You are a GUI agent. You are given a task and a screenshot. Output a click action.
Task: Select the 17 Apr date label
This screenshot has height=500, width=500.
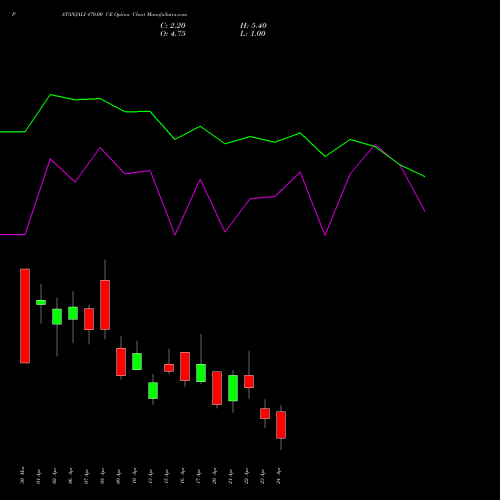point(198,476)
